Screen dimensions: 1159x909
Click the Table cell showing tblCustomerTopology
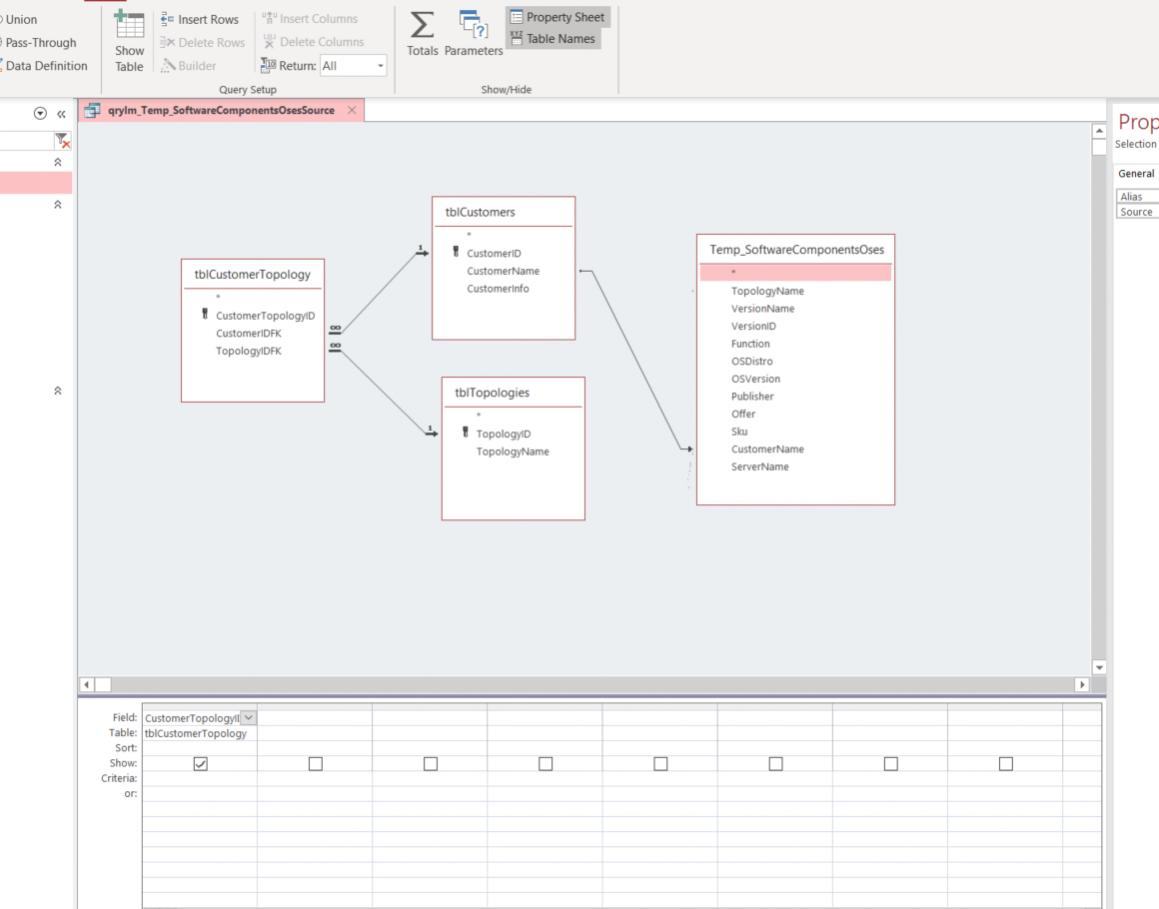tap(200, 733)
